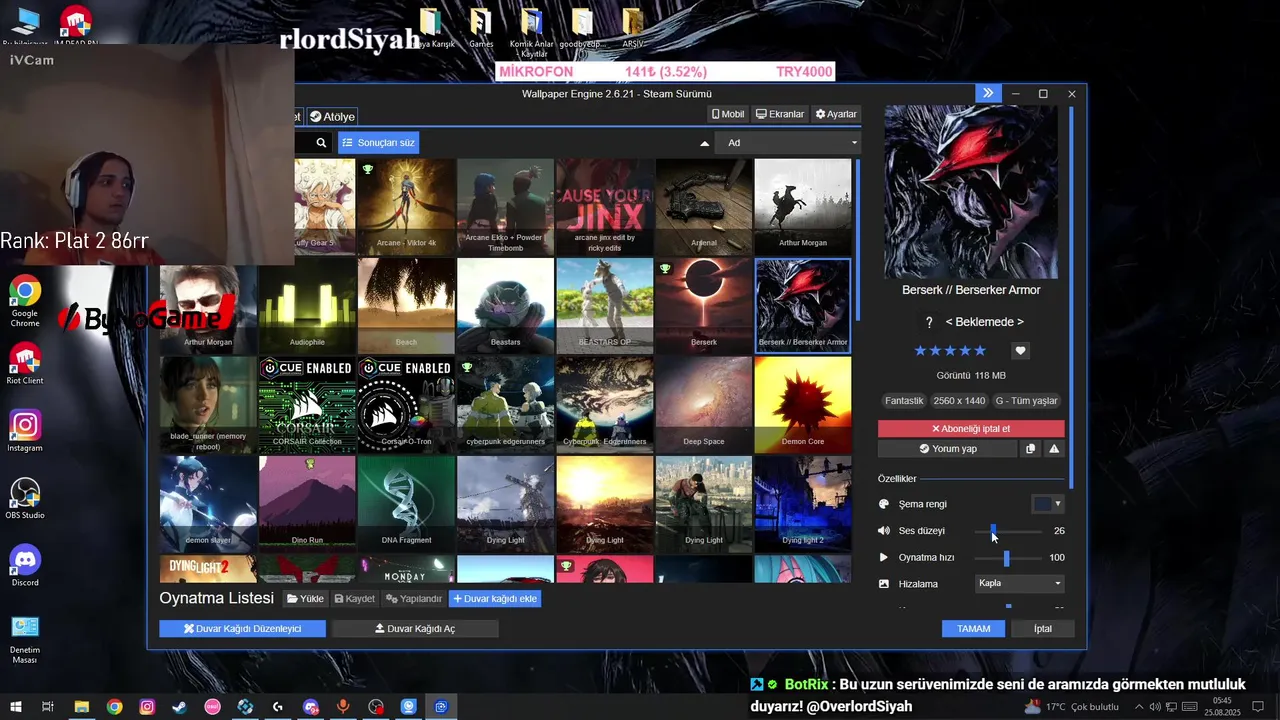Add wallpaper to favorites with heart icon

[1020, 351]
